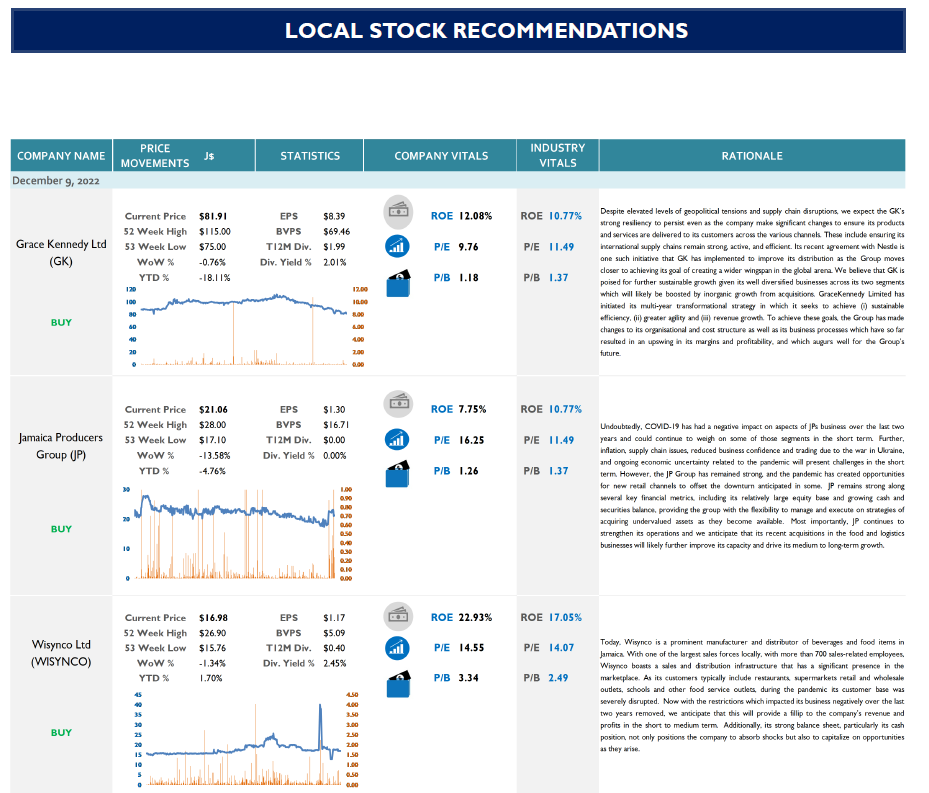This screenshot has width=929, height=793.
Task: Open the Grace Kennedy price movement chart
Action: [x=246, y=327]
